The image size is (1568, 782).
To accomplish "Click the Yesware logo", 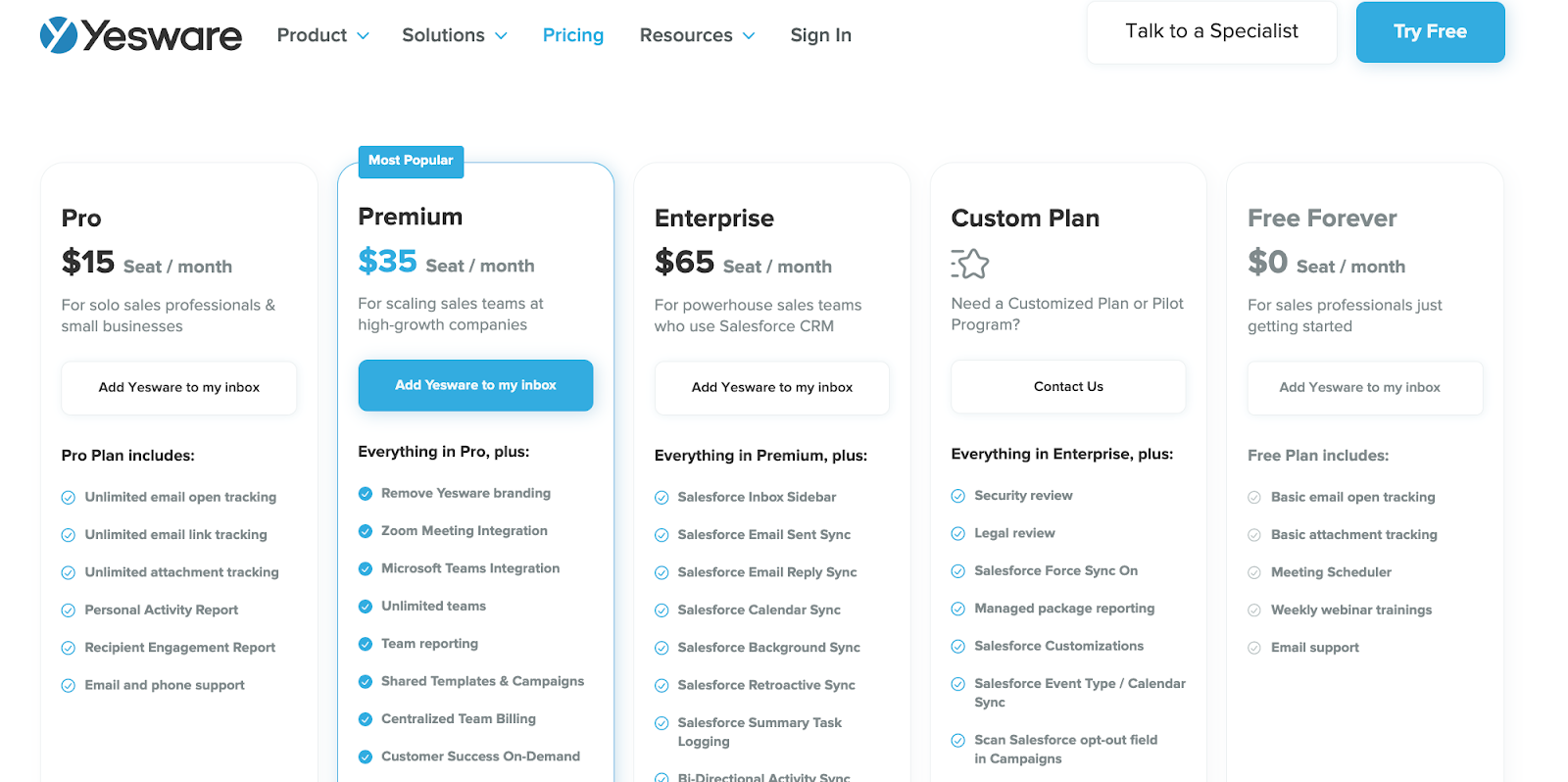I will click(x=141, y=35).
